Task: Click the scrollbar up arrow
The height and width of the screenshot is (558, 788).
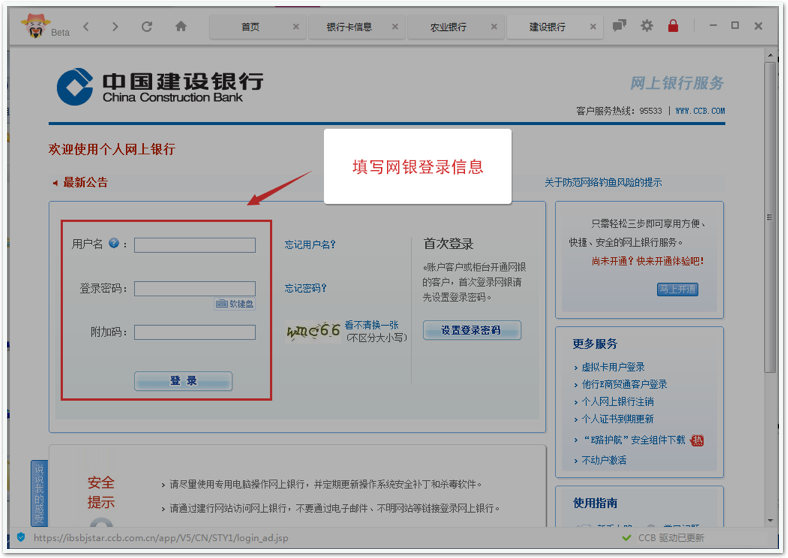Action: tap(770, 54)
